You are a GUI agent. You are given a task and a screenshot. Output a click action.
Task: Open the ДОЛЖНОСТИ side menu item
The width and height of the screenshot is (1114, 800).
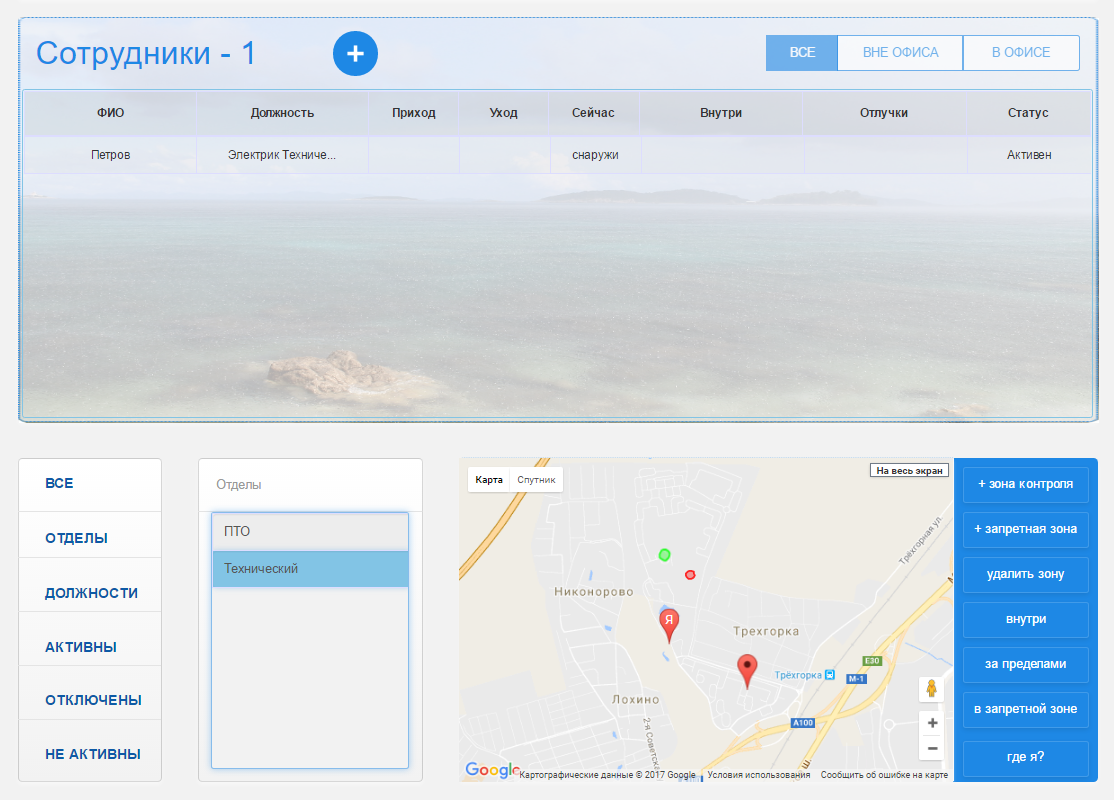coord(92,593)
